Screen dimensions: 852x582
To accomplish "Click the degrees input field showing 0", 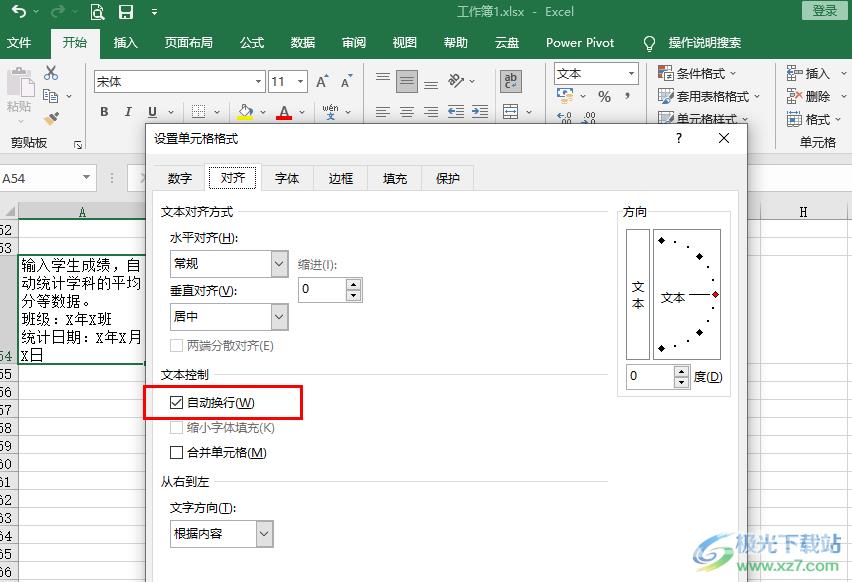I will (650, 376).
